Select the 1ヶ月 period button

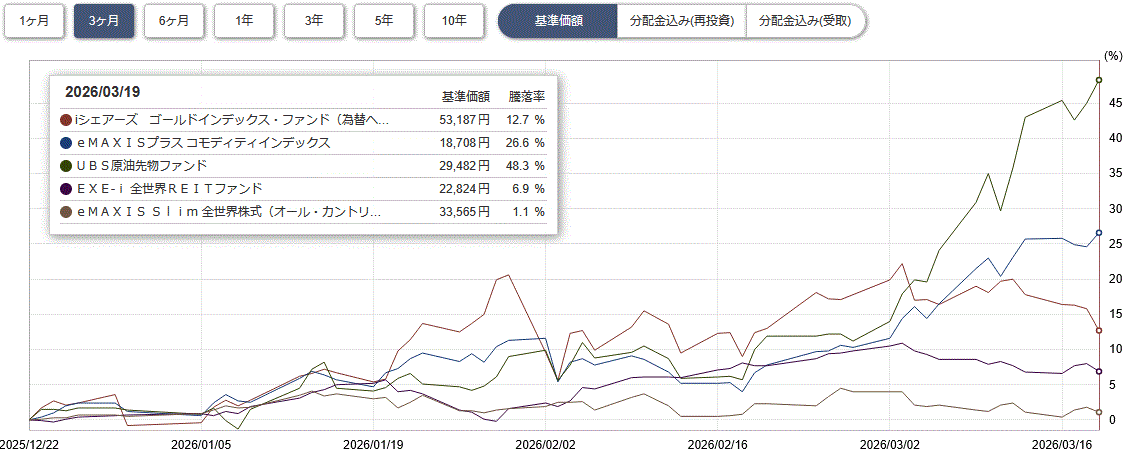[x=34, y=20]
